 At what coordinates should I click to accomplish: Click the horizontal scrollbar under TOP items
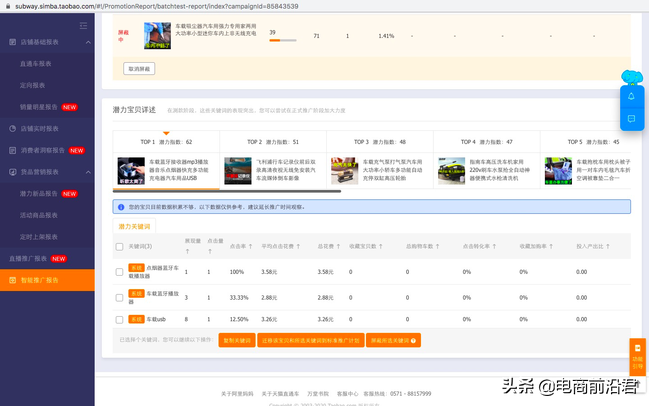(x=227, y=191)
